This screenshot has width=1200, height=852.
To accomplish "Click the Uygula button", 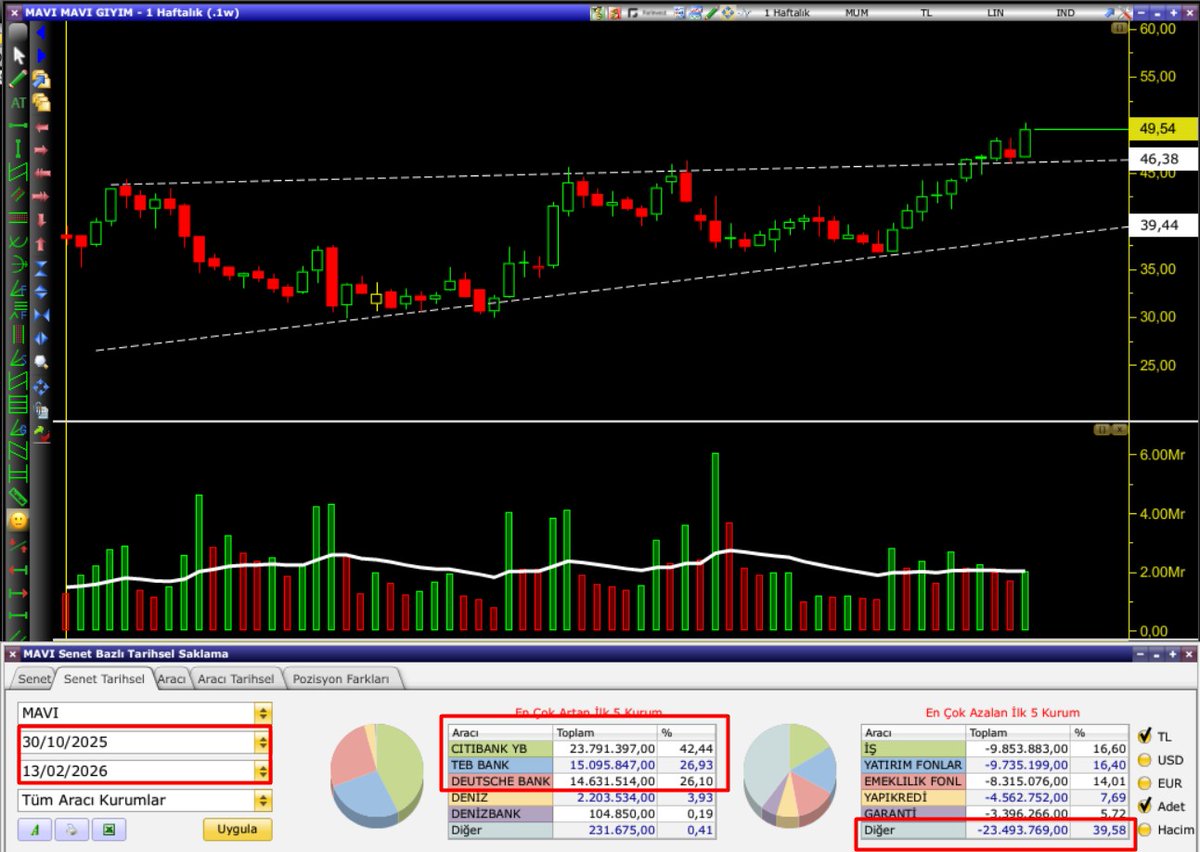I will tap(237, 830).
